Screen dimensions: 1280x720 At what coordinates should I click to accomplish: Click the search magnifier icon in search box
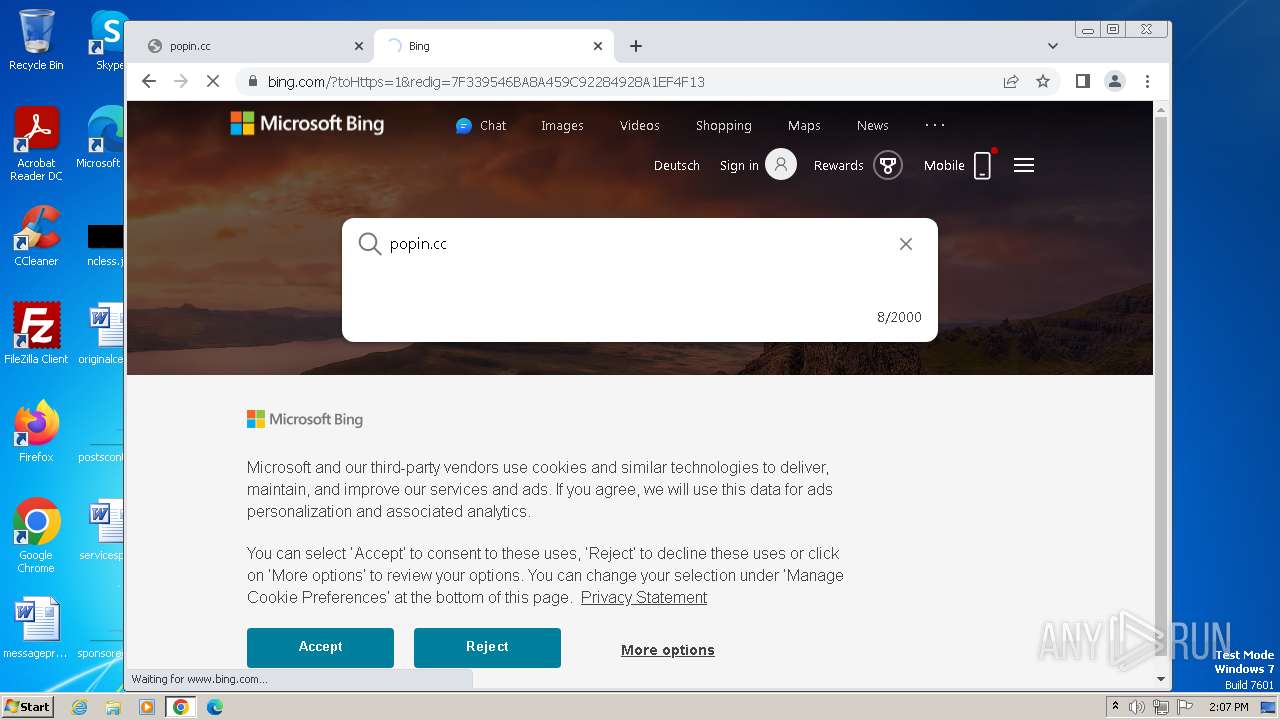click(370, 244)
